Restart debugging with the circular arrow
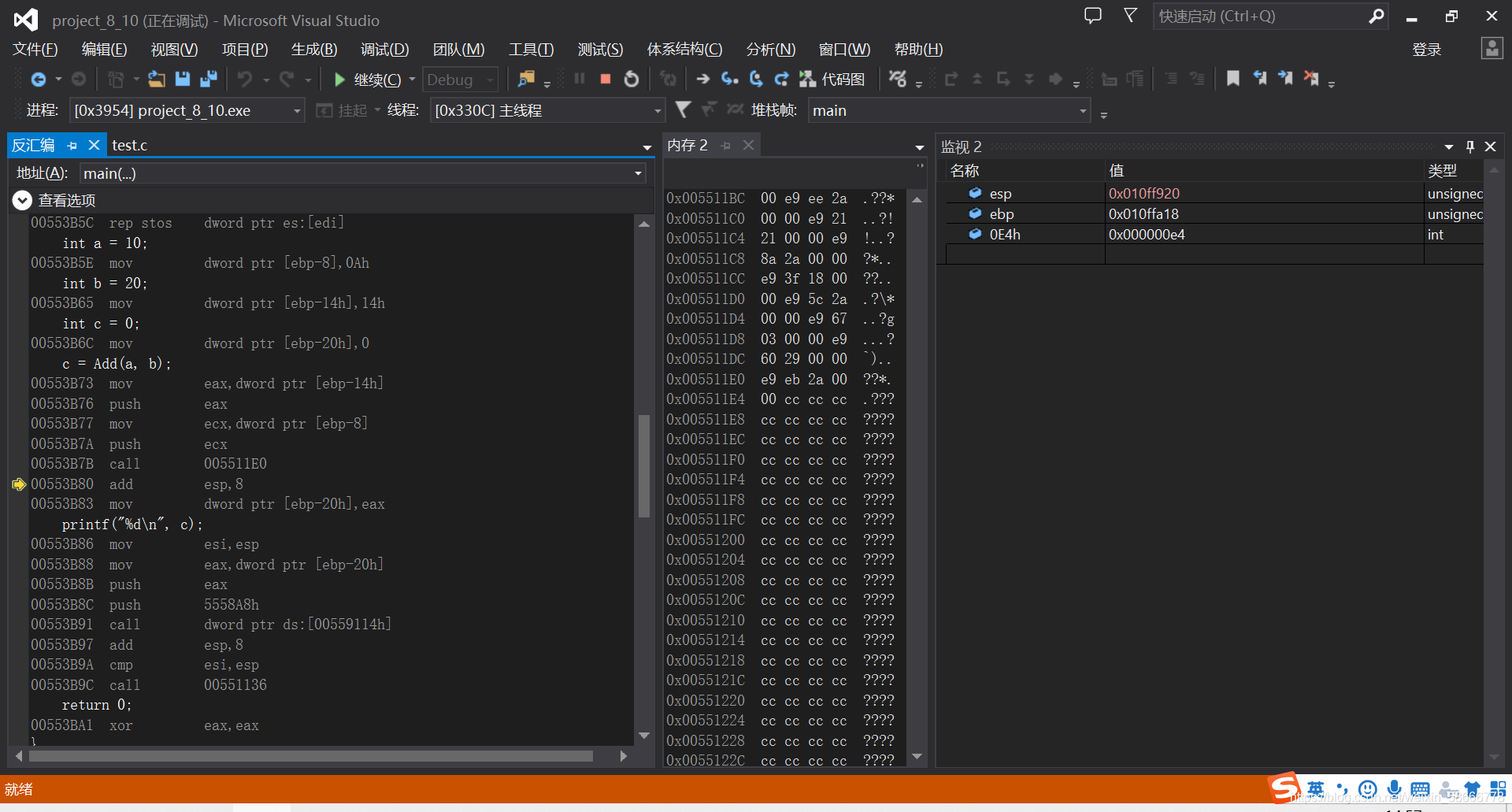 click(x=632, y=80)
